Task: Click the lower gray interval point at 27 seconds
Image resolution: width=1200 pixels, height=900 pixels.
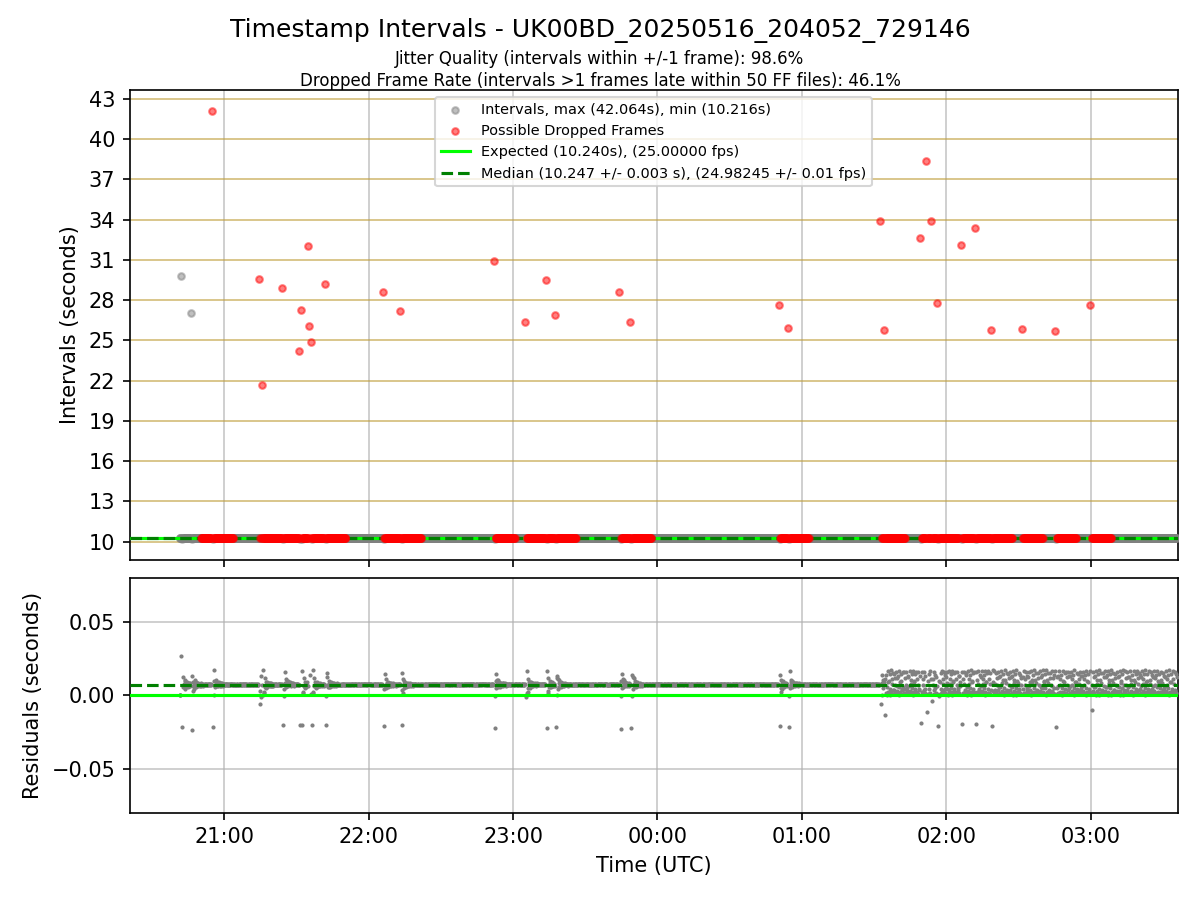Action: [191, 313]
